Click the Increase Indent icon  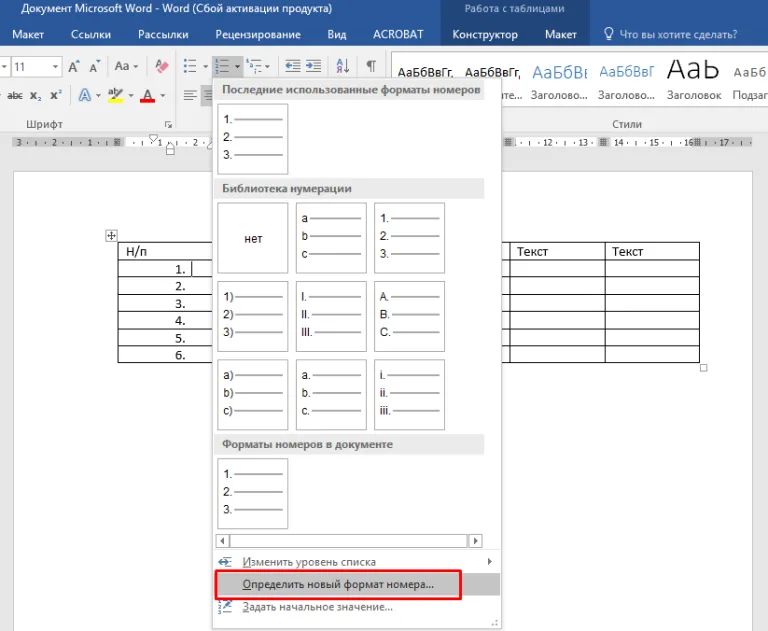coord(313,66)
